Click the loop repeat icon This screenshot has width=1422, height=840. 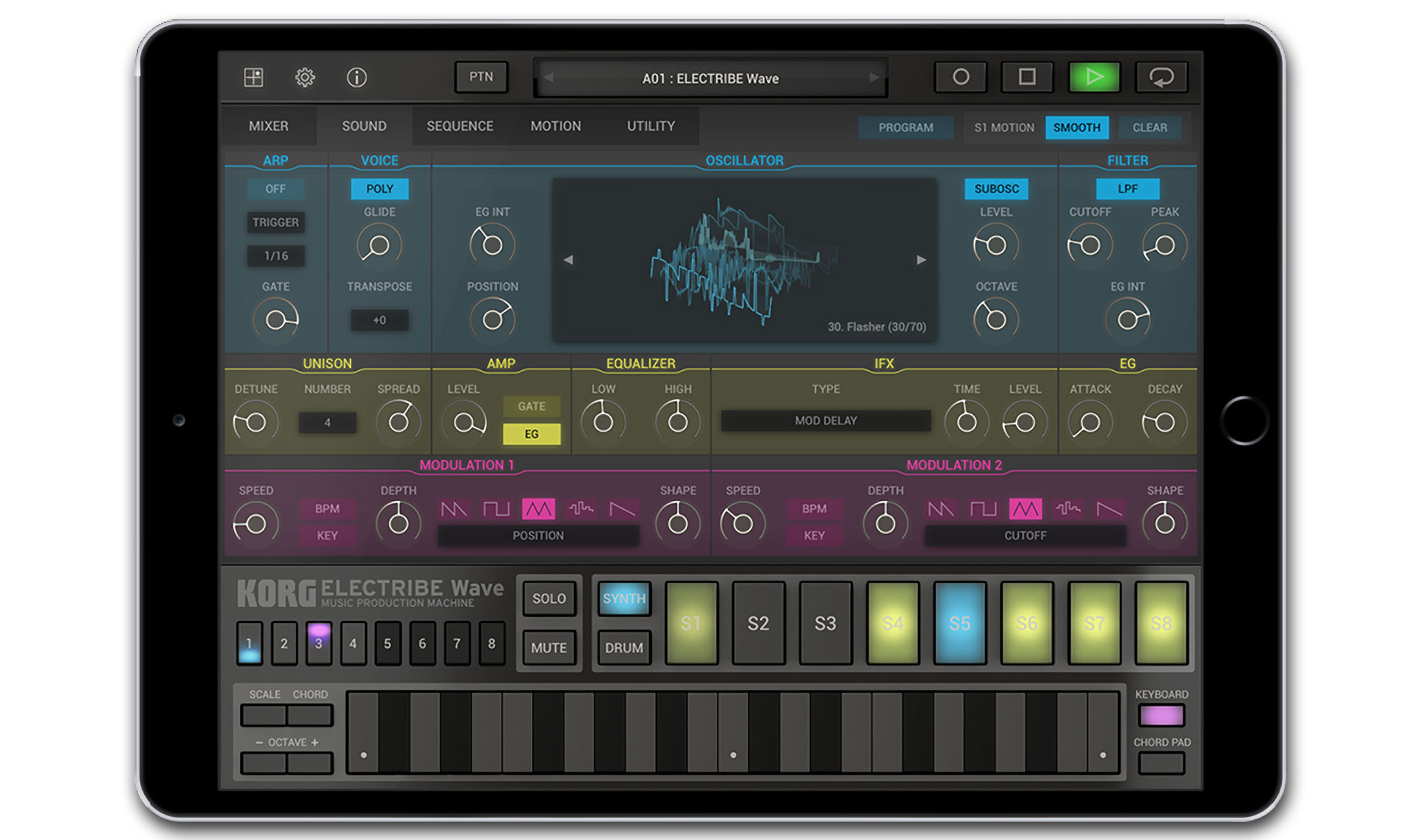point(1162,77)
